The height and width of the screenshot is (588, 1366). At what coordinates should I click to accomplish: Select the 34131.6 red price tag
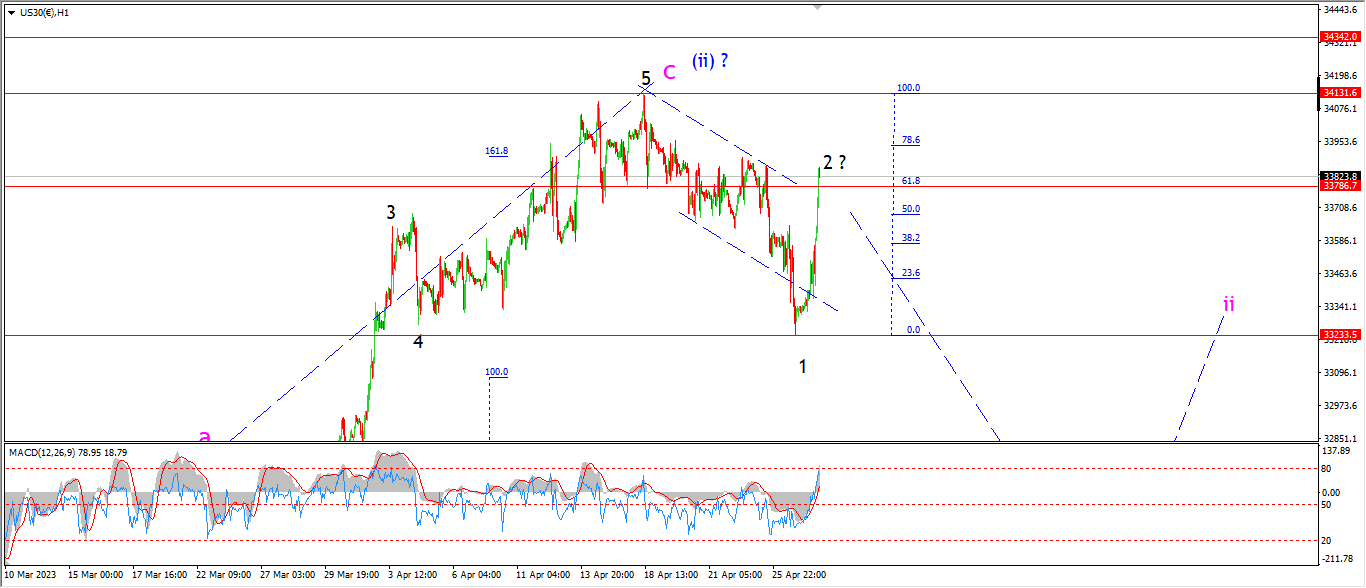pyautogui.click(x=1340, y=92)
